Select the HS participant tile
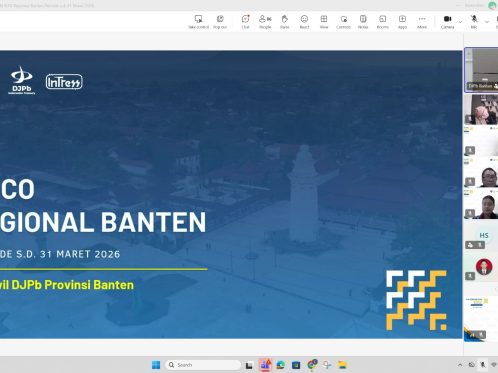This screenshot has height=373, width=498. click(480, 237)
